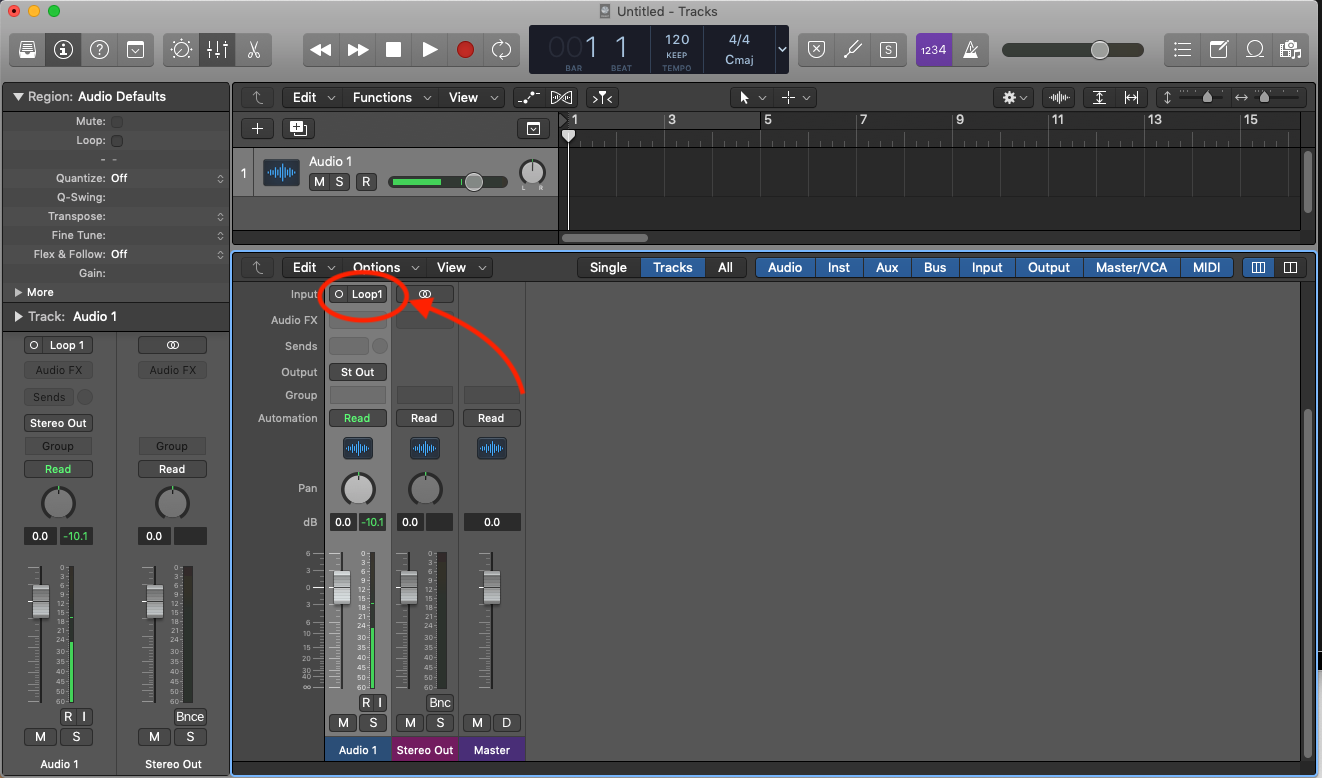This screenshot has height=778, width=1322.
Task: Toggle Waveform Zoom button
Action: click(x=1059, y=97)
